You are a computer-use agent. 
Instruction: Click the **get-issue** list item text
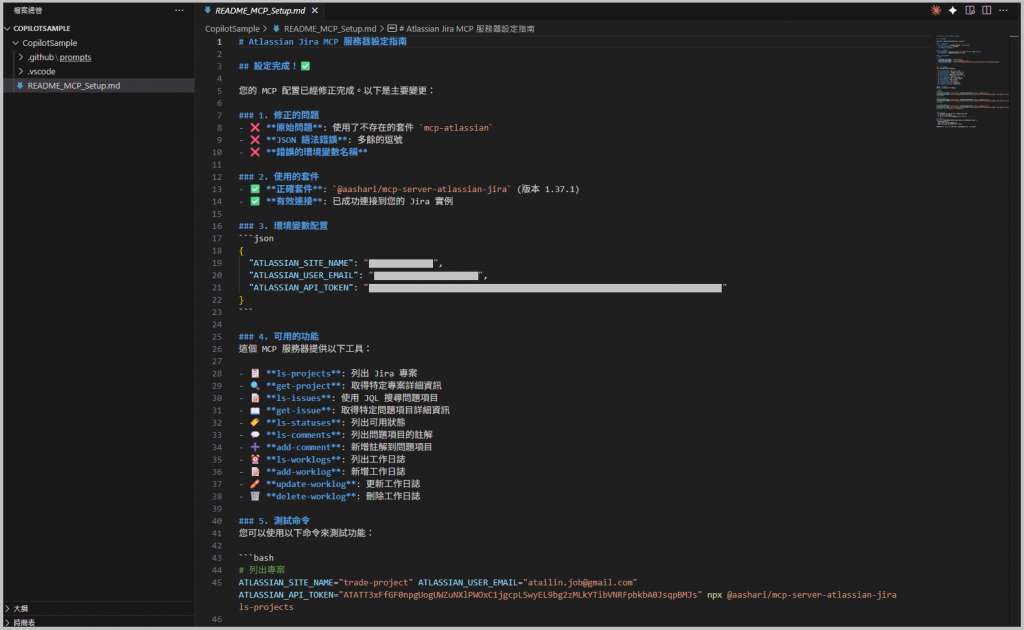(298, 411)
